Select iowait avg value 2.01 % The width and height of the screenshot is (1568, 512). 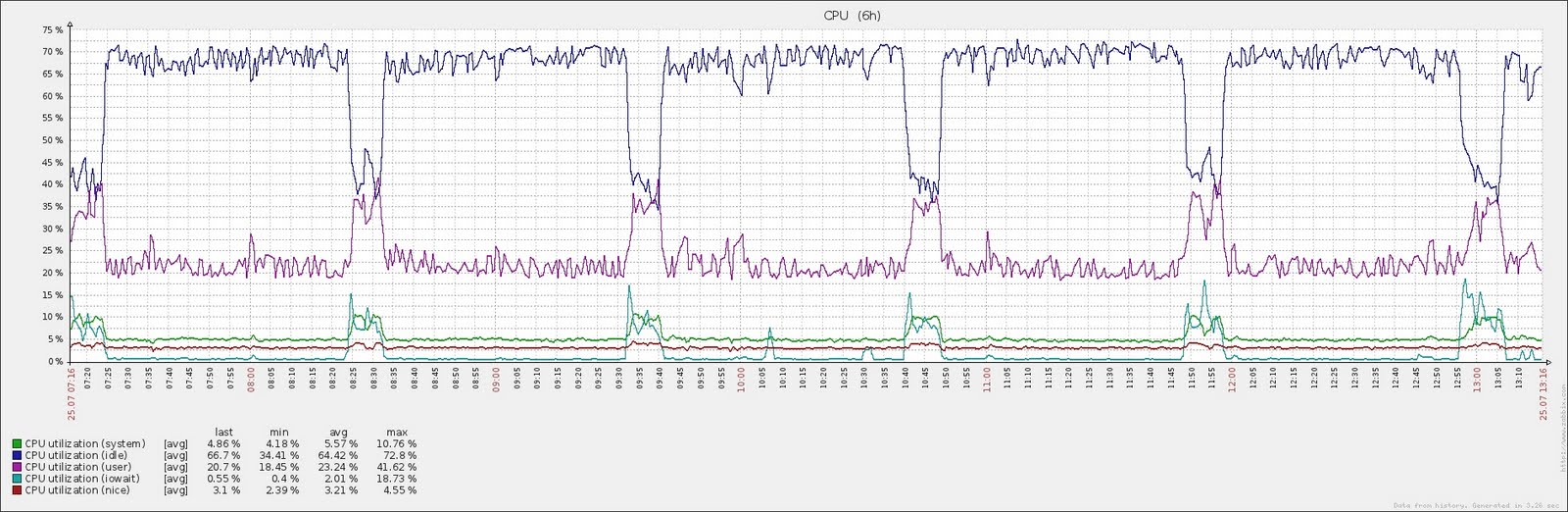[341, 480]
